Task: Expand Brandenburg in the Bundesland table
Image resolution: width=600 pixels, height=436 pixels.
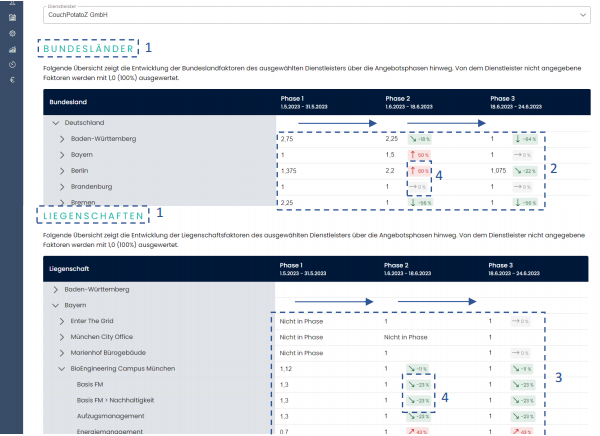Action: pyautogui.click(x=62, y=187)
